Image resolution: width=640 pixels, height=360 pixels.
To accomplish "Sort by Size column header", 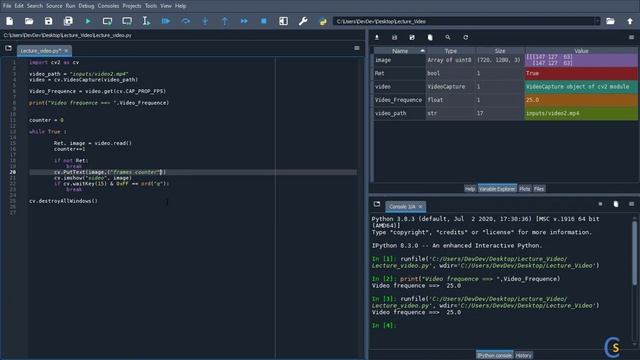I will click(500, 51).
